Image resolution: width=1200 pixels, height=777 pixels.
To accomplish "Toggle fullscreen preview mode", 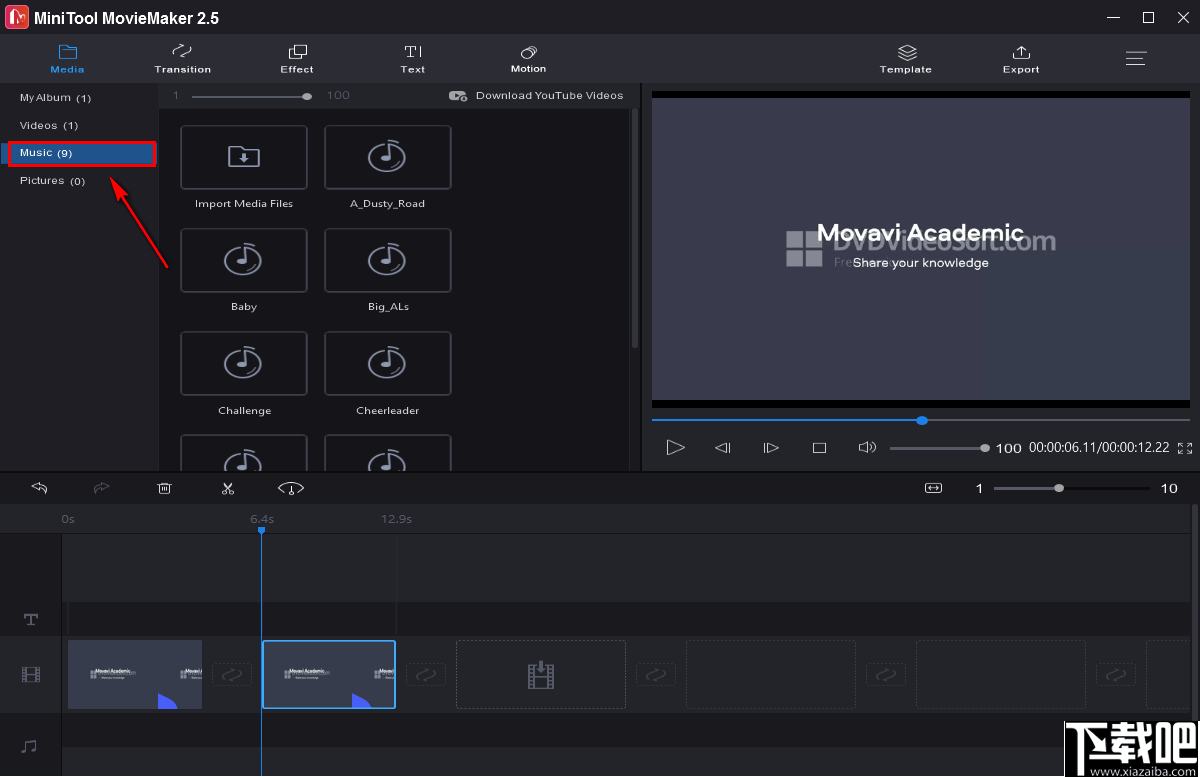I will point(1185,447).
